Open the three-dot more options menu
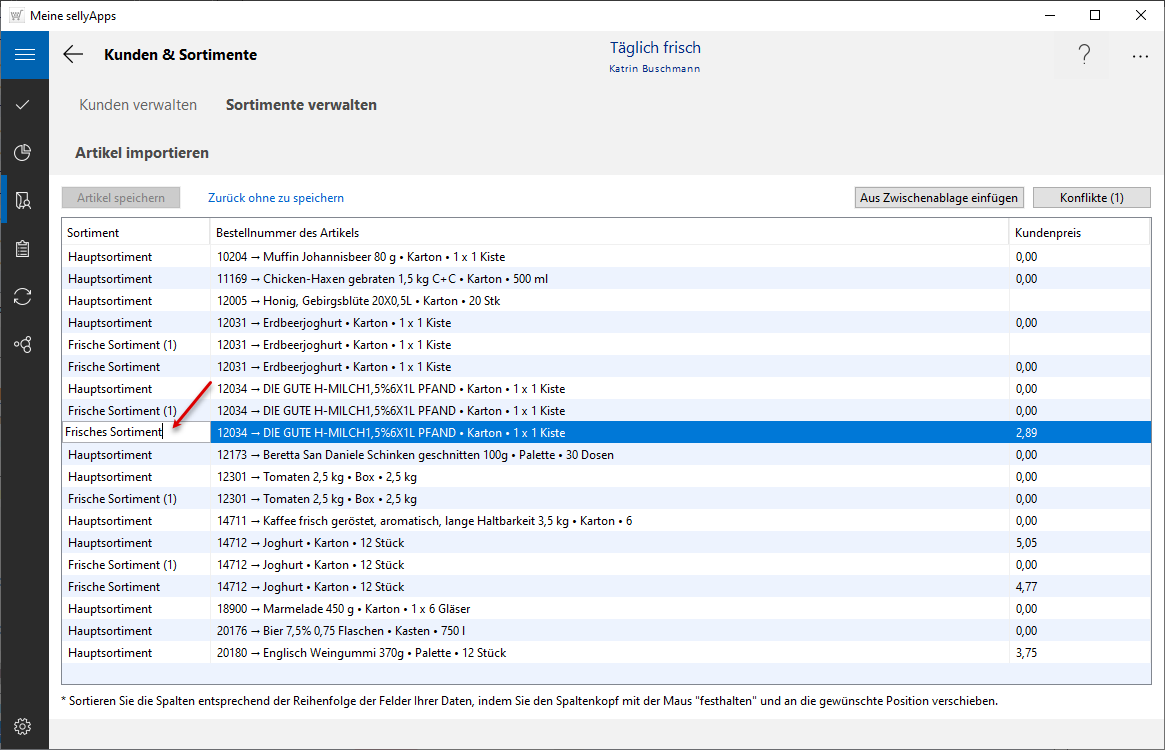The width and height of the screenshot is (1165, 750). [x=1140, y=56]
